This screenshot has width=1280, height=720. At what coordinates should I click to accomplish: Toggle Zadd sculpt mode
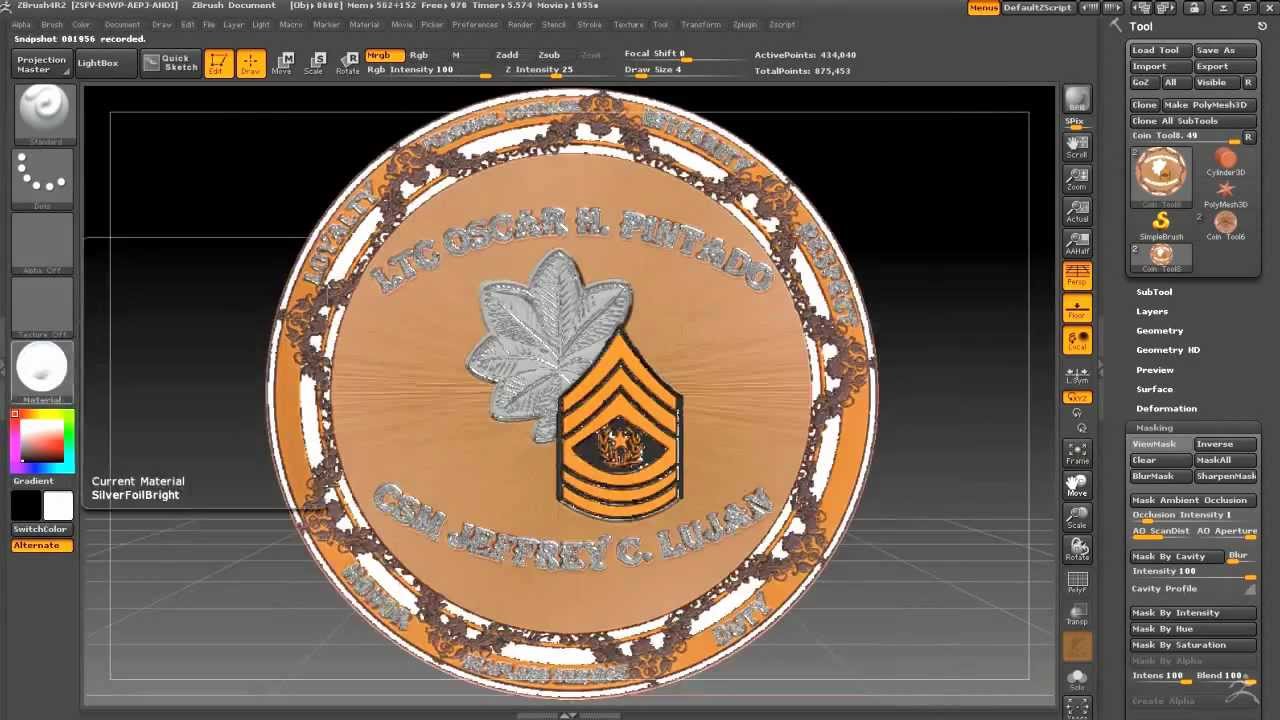507,55
